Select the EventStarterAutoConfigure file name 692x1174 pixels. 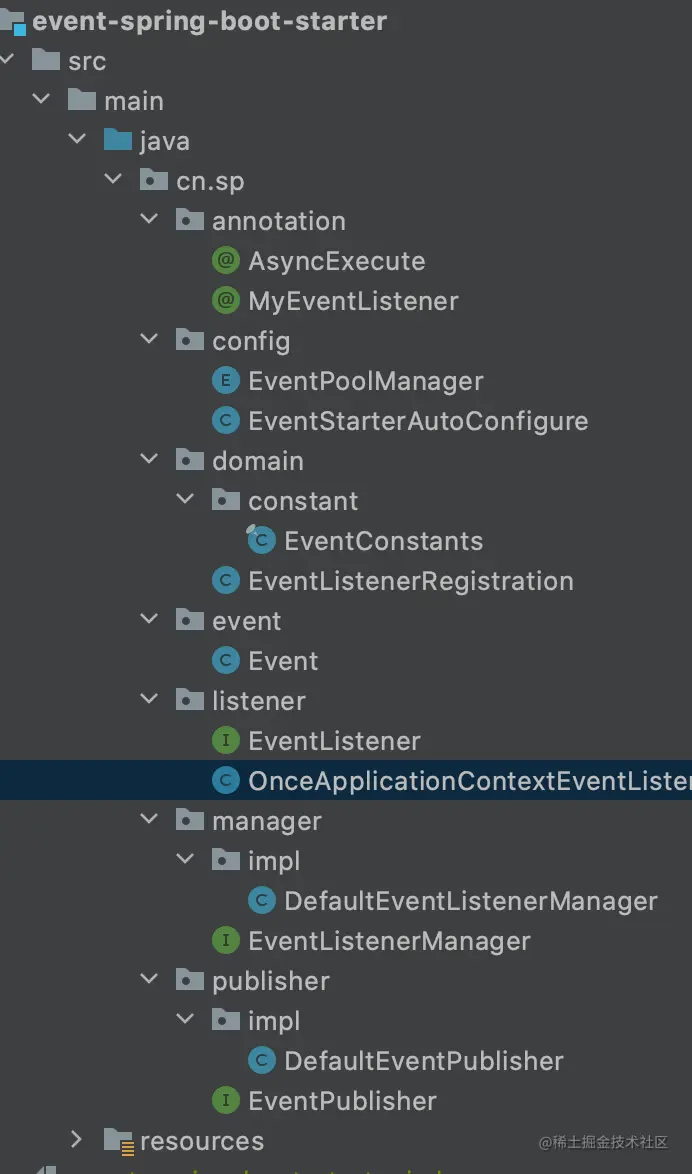419,422
